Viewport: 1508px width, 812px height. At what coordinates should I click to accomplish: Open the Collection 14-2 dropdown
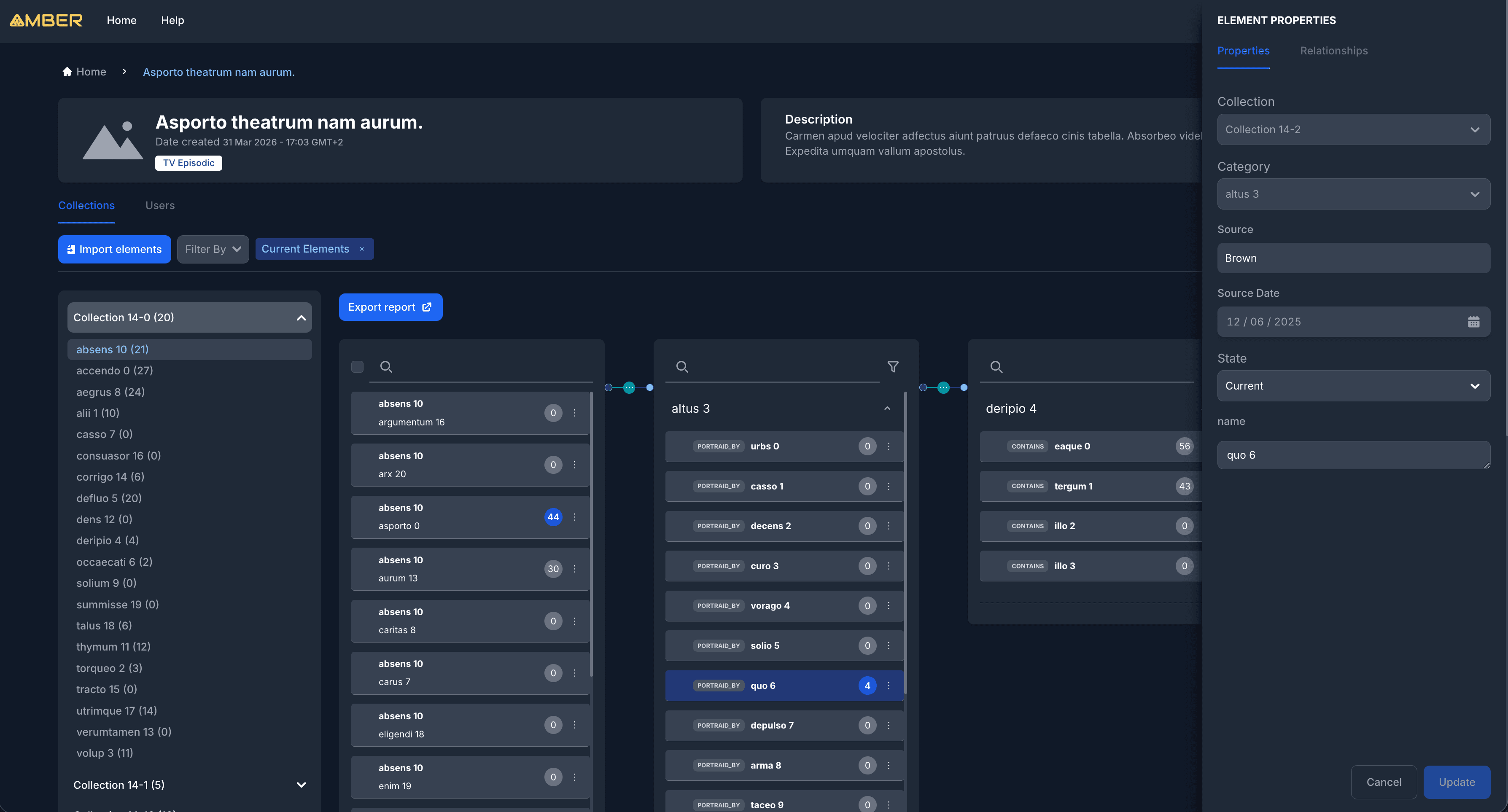coord(1353,129)
